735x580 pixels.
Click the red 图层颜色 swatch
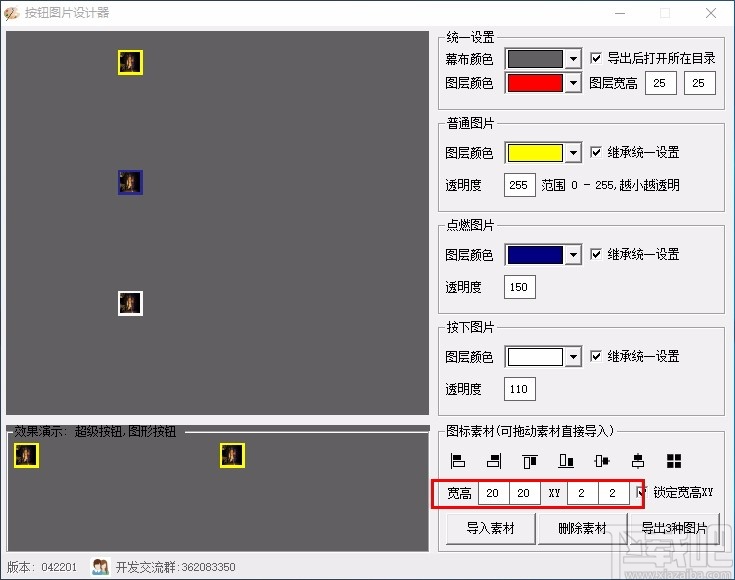535,83
